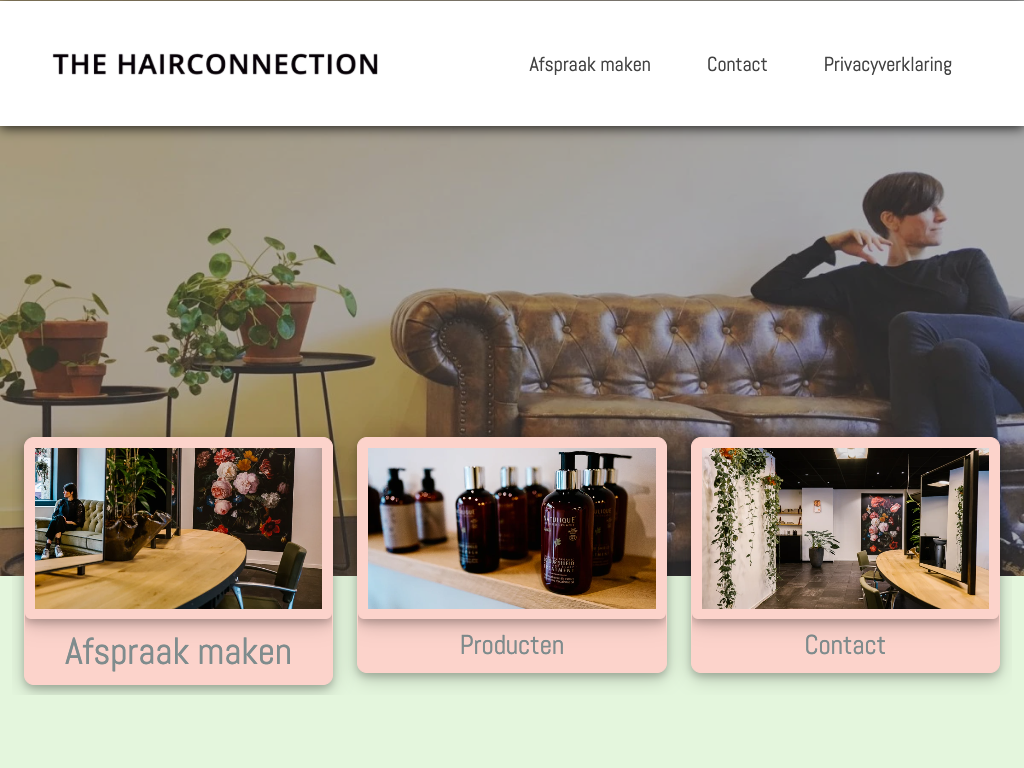Click THE HAIRCONNECTION logo text
This screenshot has width=1024, height=768.
[216, 65]
